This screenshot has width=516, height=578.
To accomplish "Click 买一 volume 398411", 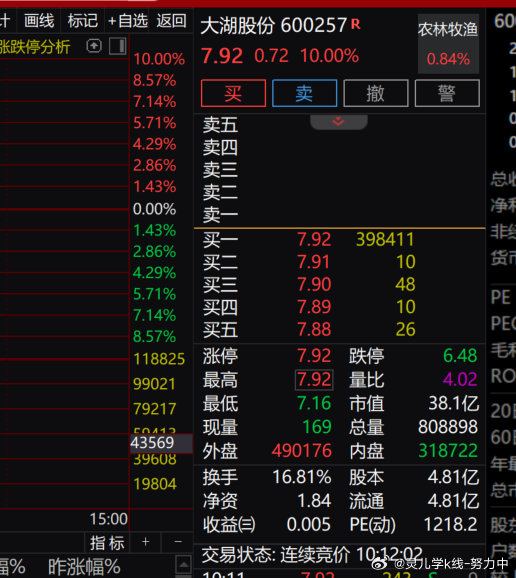I will 385,240.
